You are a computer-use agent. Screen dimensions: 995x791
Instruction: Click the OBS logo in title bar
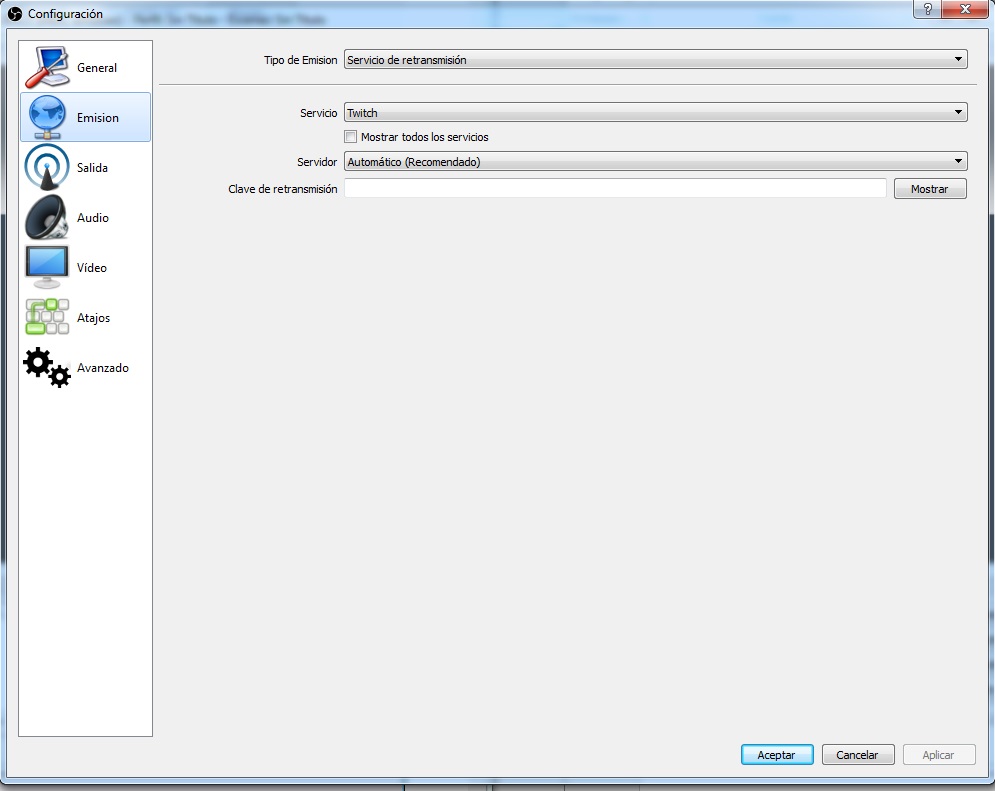coord(14,14)
